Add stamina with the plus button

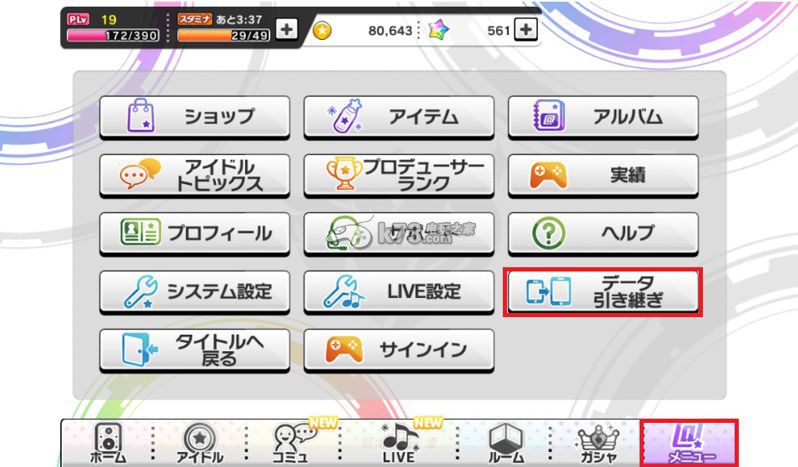coord(287,29)
